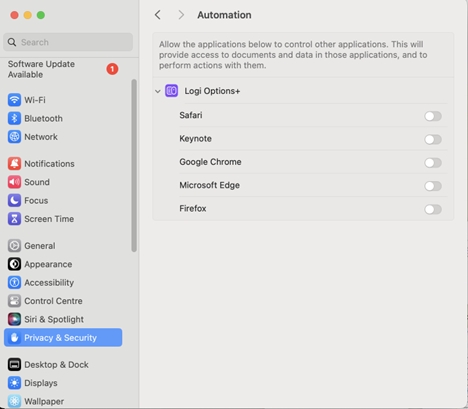The image size is (468, 409).
Task: Open Bluetooth label in sidebar
Action: click(x=43, y=118)
